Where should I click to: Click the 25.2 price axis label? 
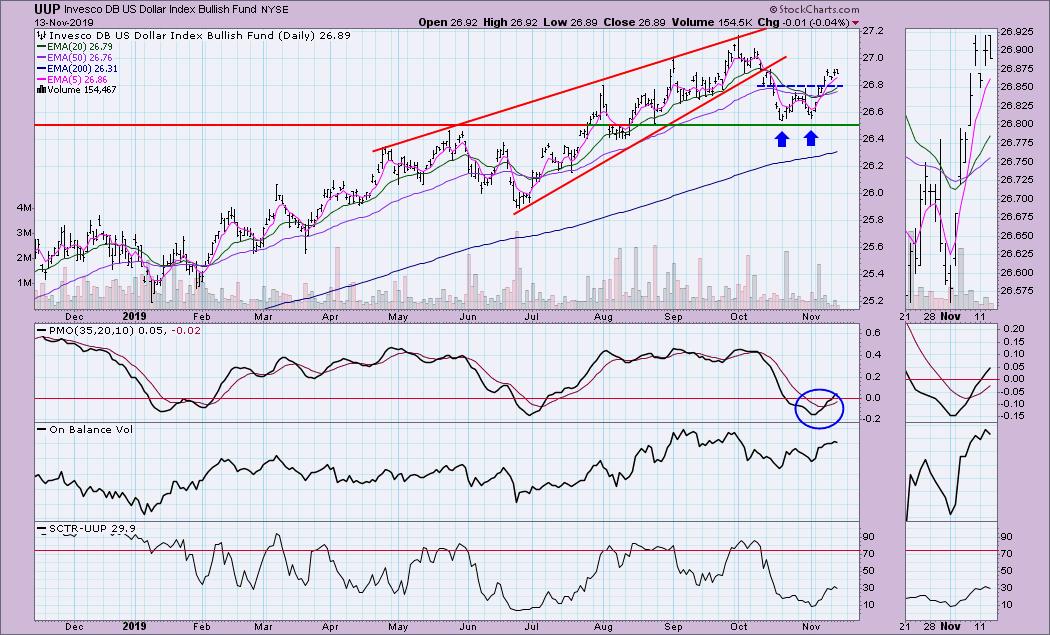click(873, 300)
